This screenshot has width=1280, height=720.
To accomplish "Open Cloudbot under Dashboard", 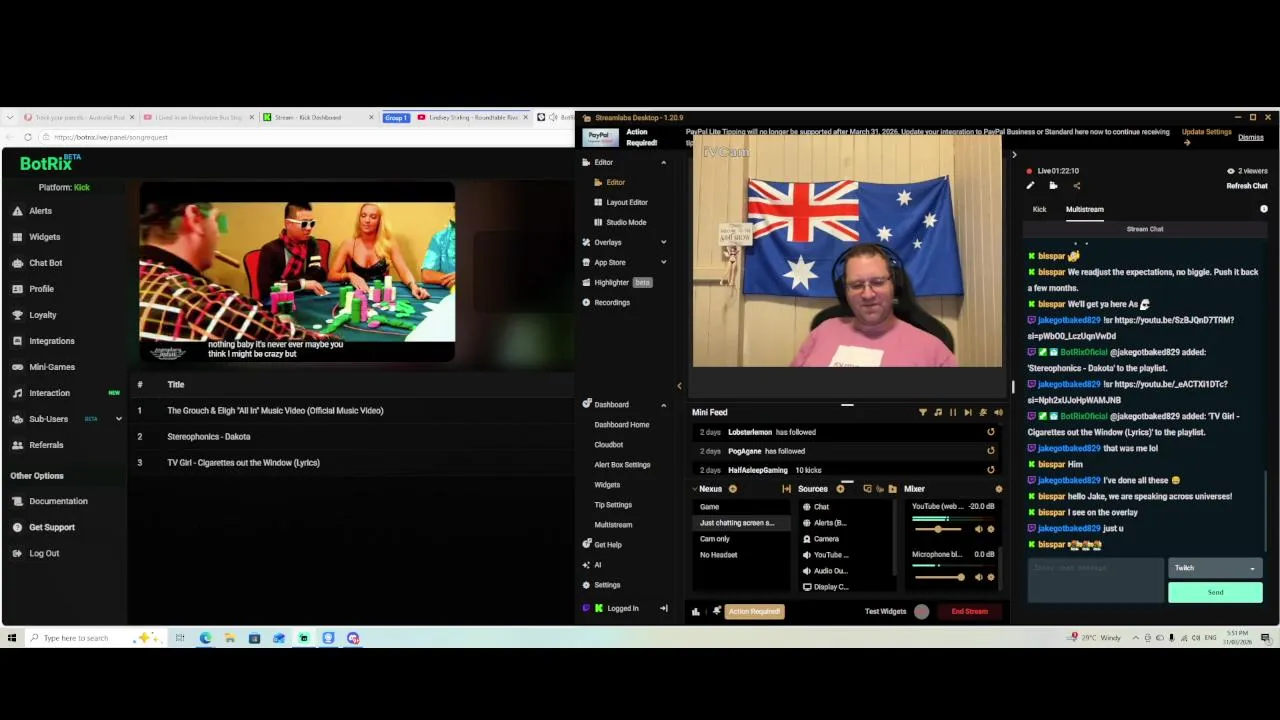I will point(608,445).
